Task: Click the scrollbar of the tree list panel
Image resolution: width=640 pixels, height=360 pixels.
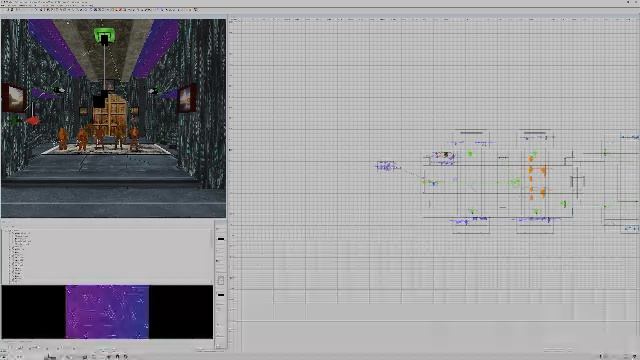Action: (x=212, y=238)
